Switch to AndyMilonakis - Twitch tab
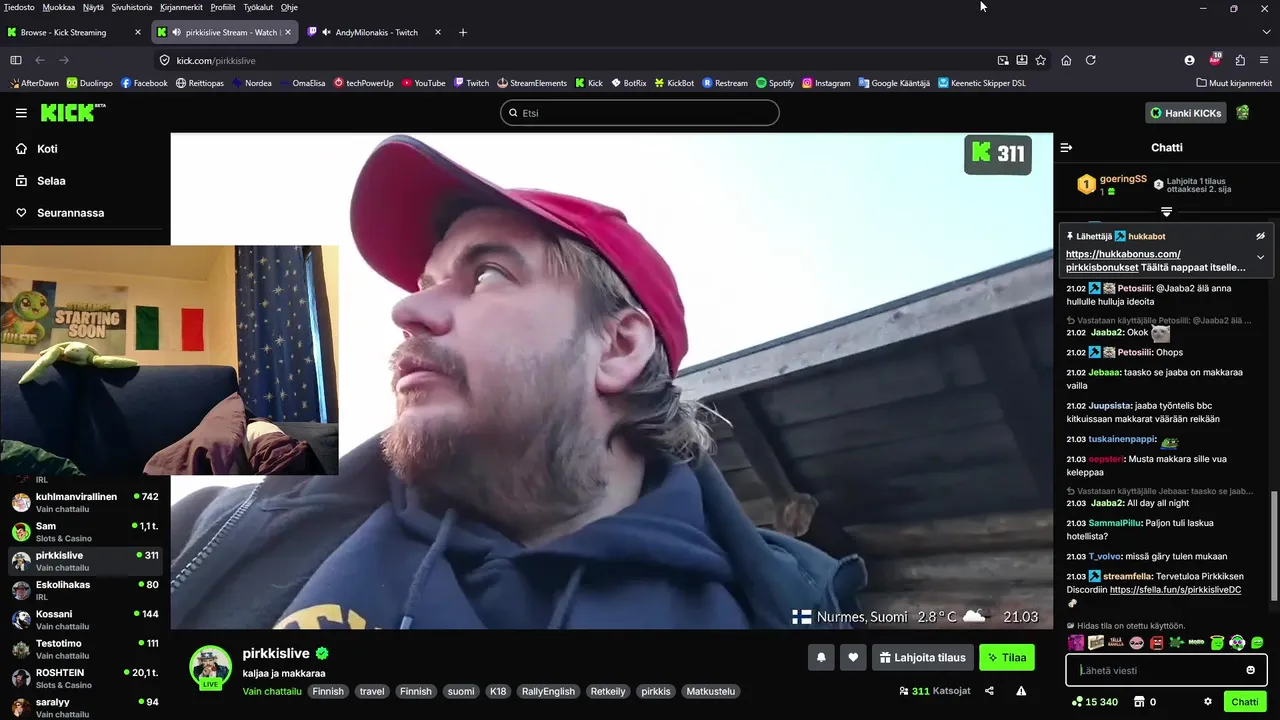Screen dimensions: 1280x720 376,32
